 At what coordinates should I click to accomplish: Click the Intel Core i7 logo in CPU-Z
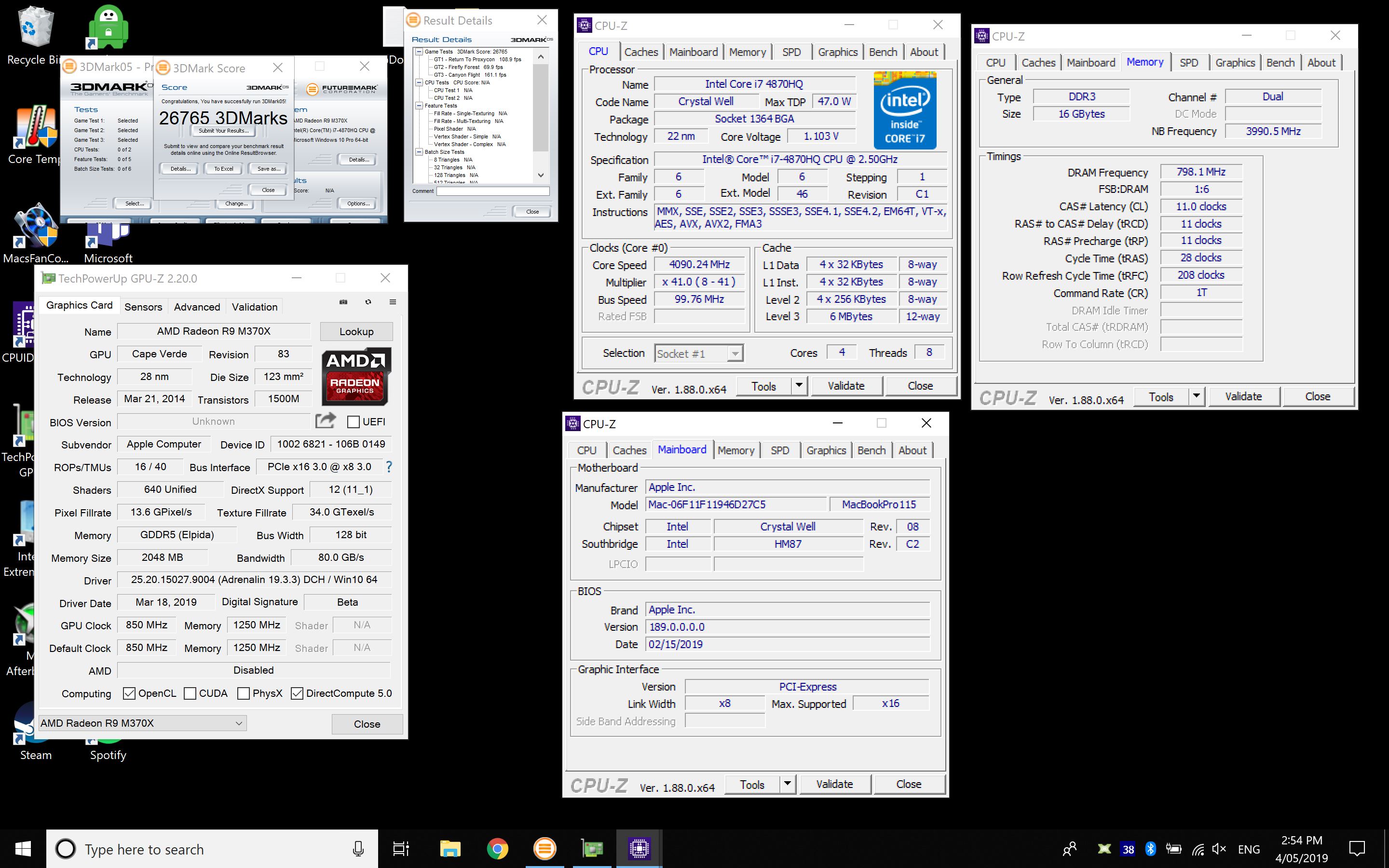coord(905,109)
